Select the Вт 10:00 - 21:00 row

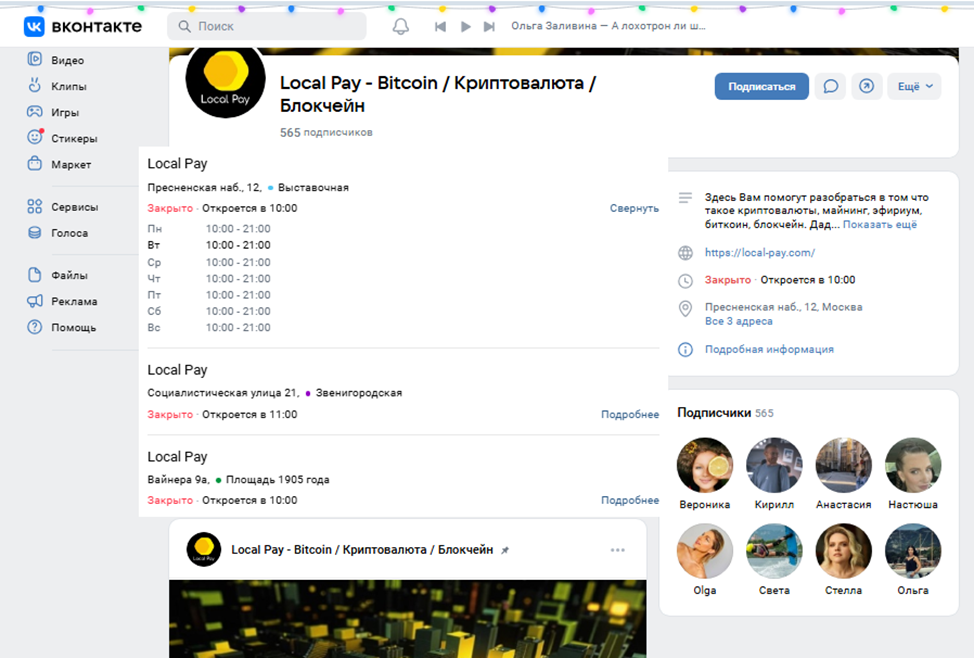(209, 245)
